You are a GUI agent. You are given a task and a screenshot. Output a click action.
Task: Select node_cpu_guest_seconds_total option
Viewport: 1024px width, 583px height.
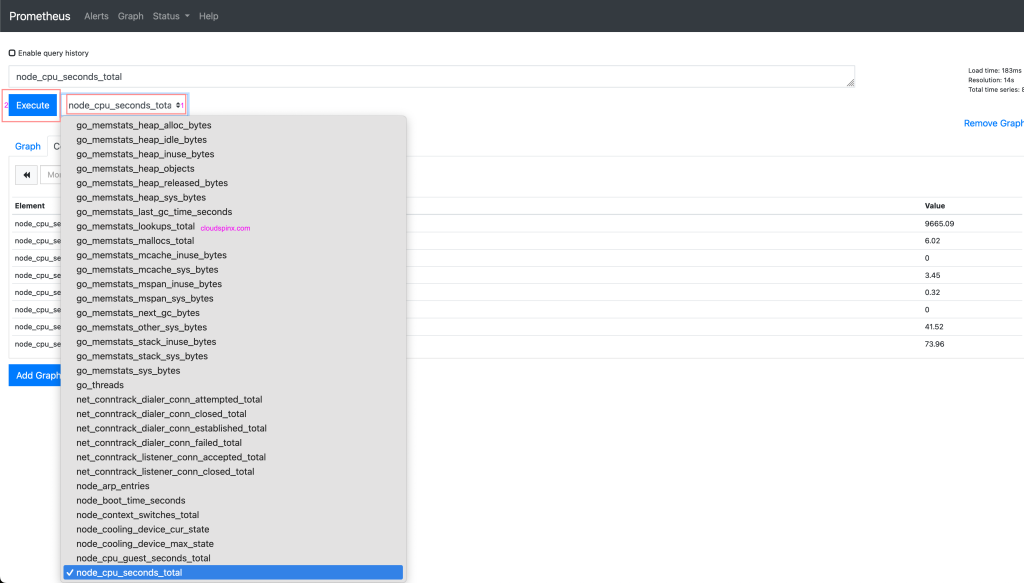pos(143,558)
